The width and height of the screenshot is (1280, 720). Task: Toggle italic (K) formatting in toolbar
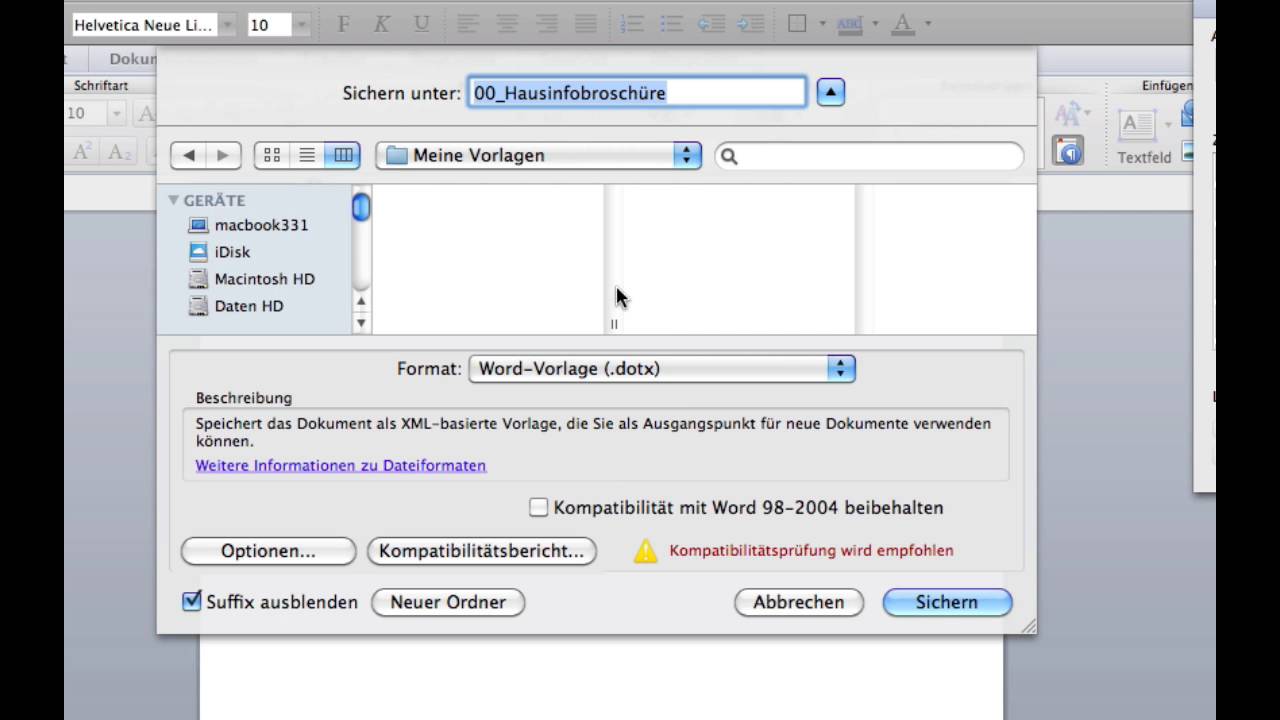tap(381, 24)
